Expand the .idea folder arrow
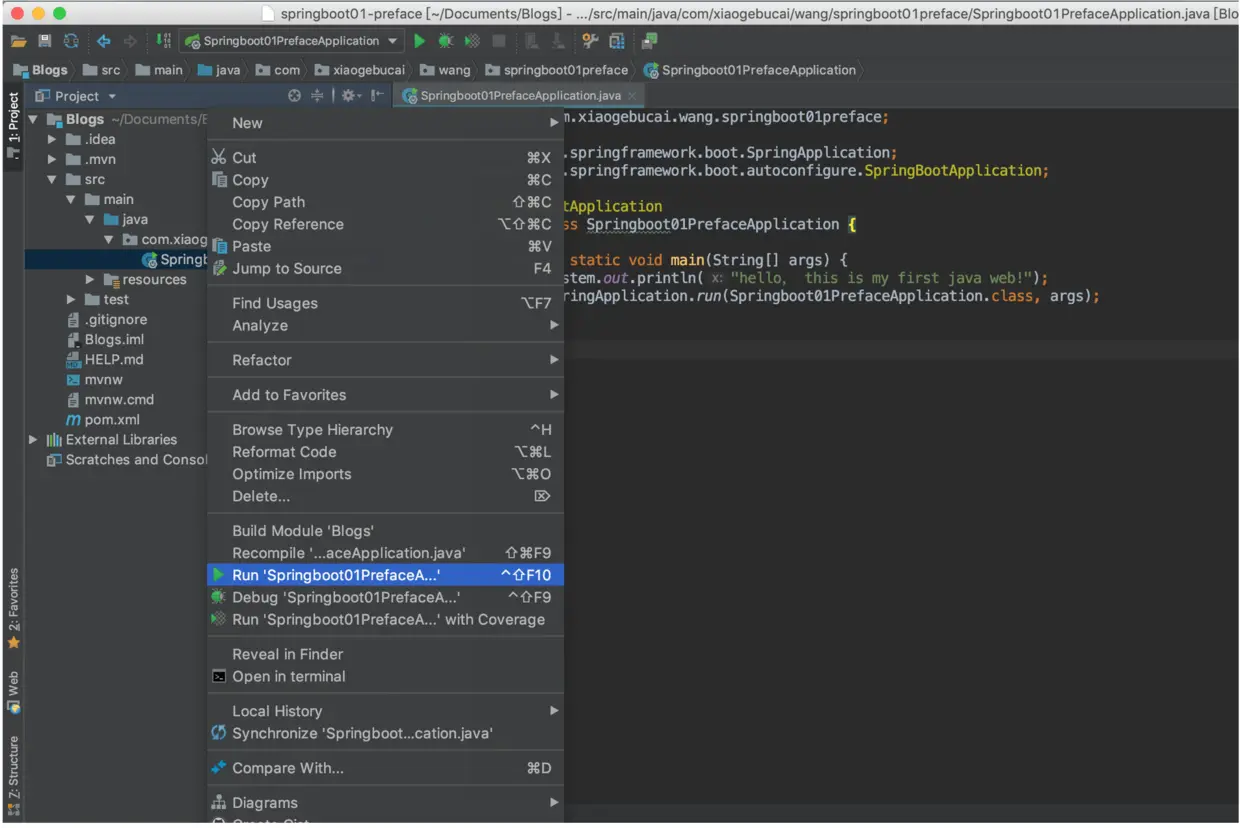The height and width of the screenshot is (828, 1240). [53, 139]
